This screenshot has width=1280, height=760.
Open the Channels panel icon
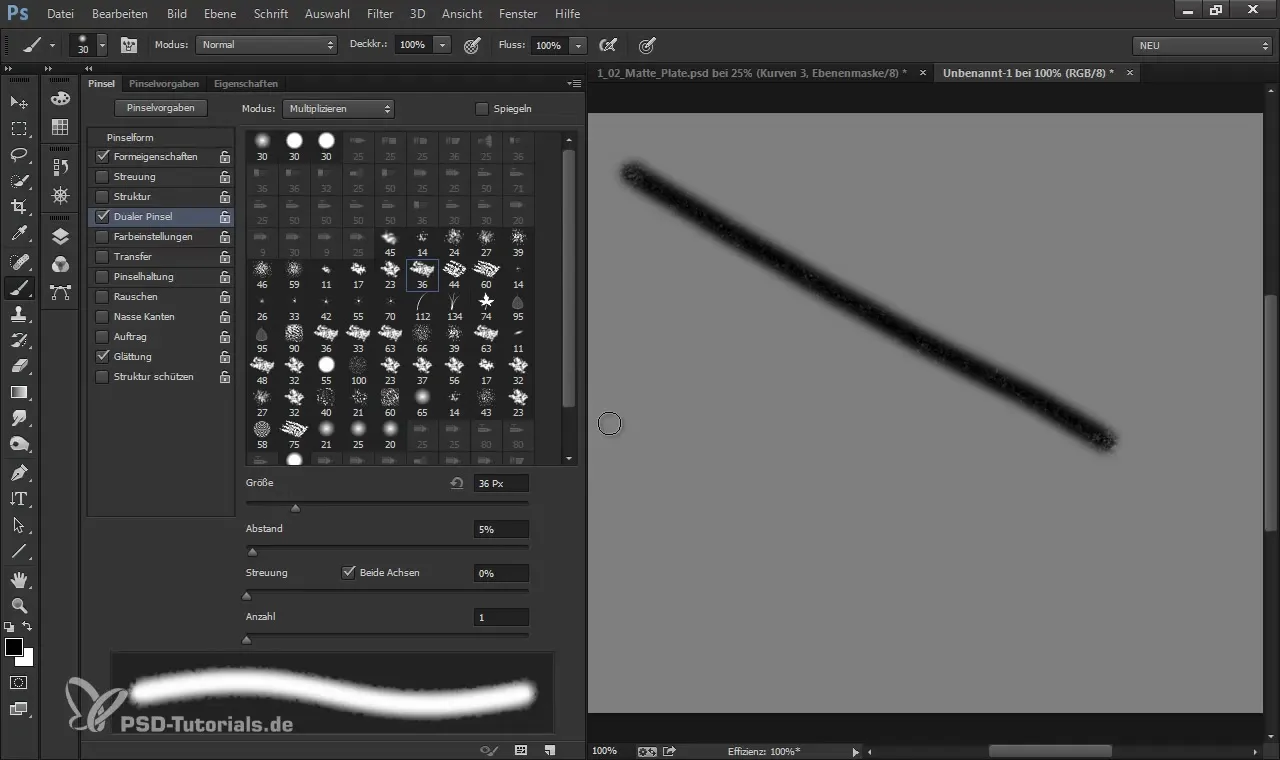coord(60,264)
